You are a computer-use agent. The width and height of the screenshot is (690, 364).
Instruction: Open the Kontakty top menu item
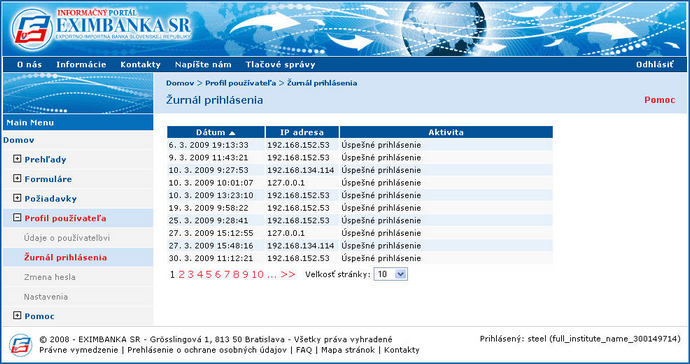pyautogui.click(x=140, y=65)
